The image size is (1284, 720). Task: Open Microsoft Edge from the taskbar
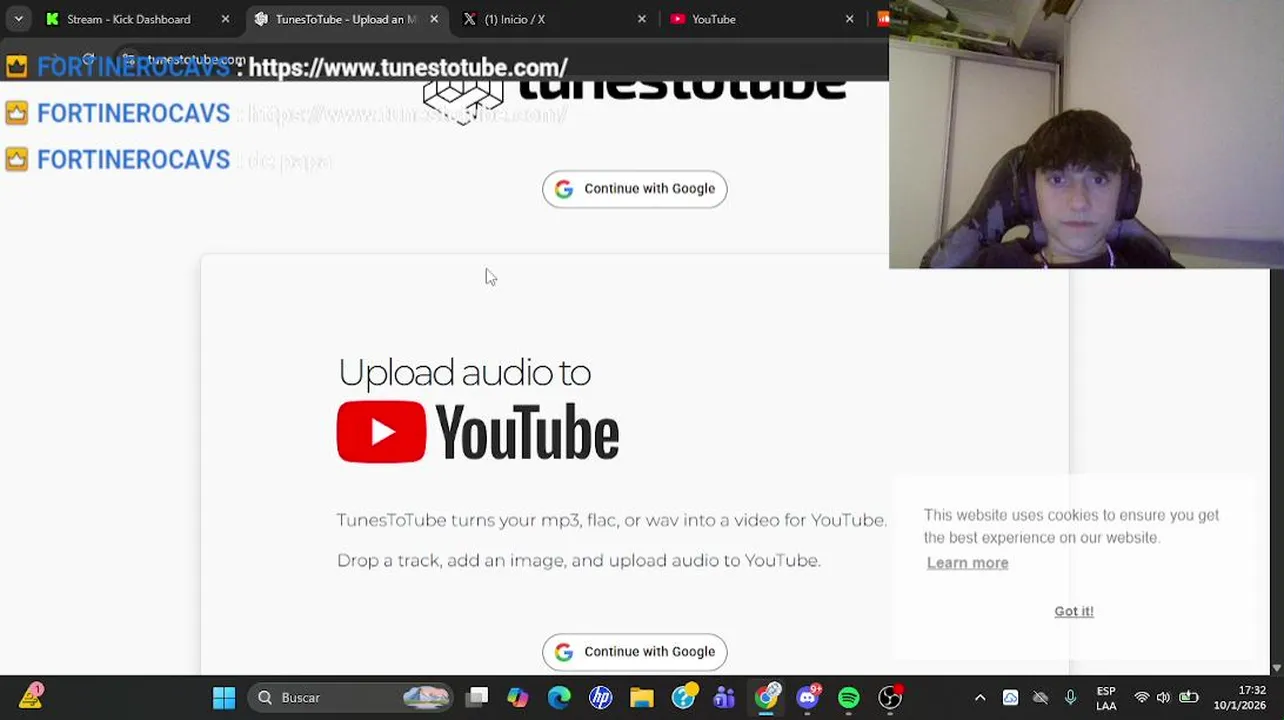click(559, 697)
